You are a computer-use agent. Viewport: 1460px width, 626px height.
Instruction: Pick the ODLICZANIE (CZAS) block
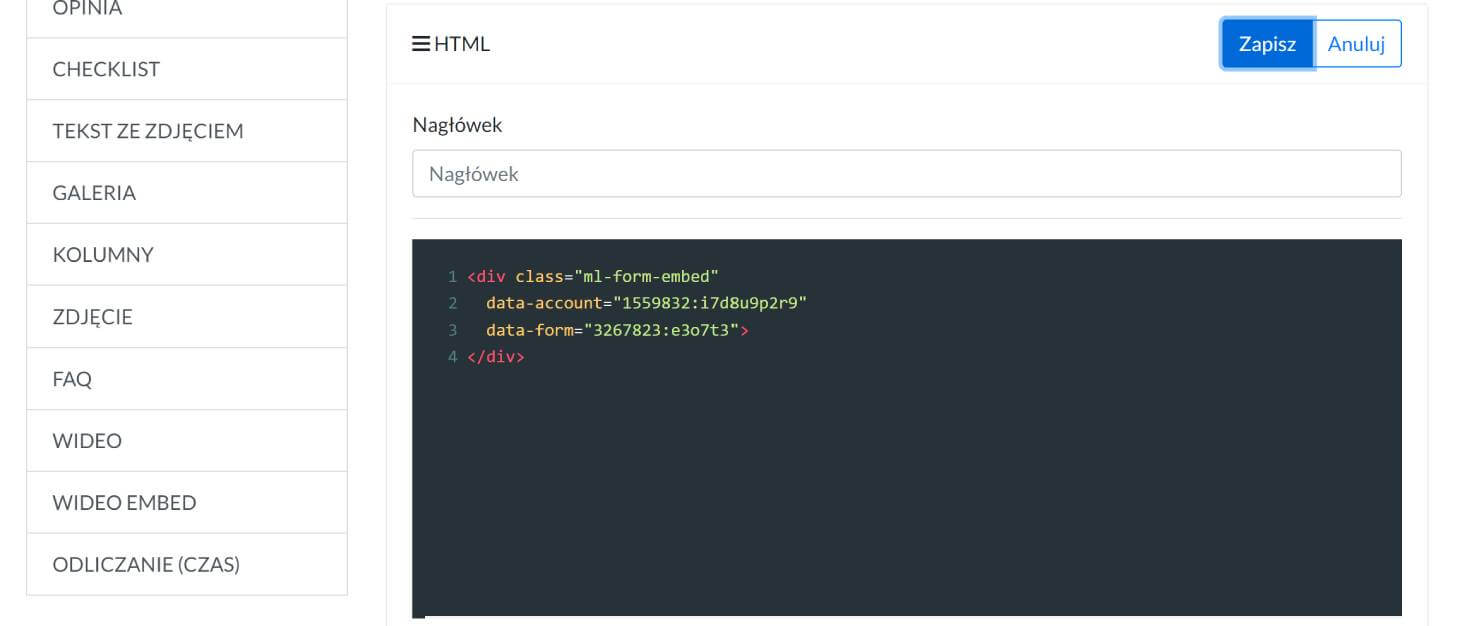click(186, 565)
